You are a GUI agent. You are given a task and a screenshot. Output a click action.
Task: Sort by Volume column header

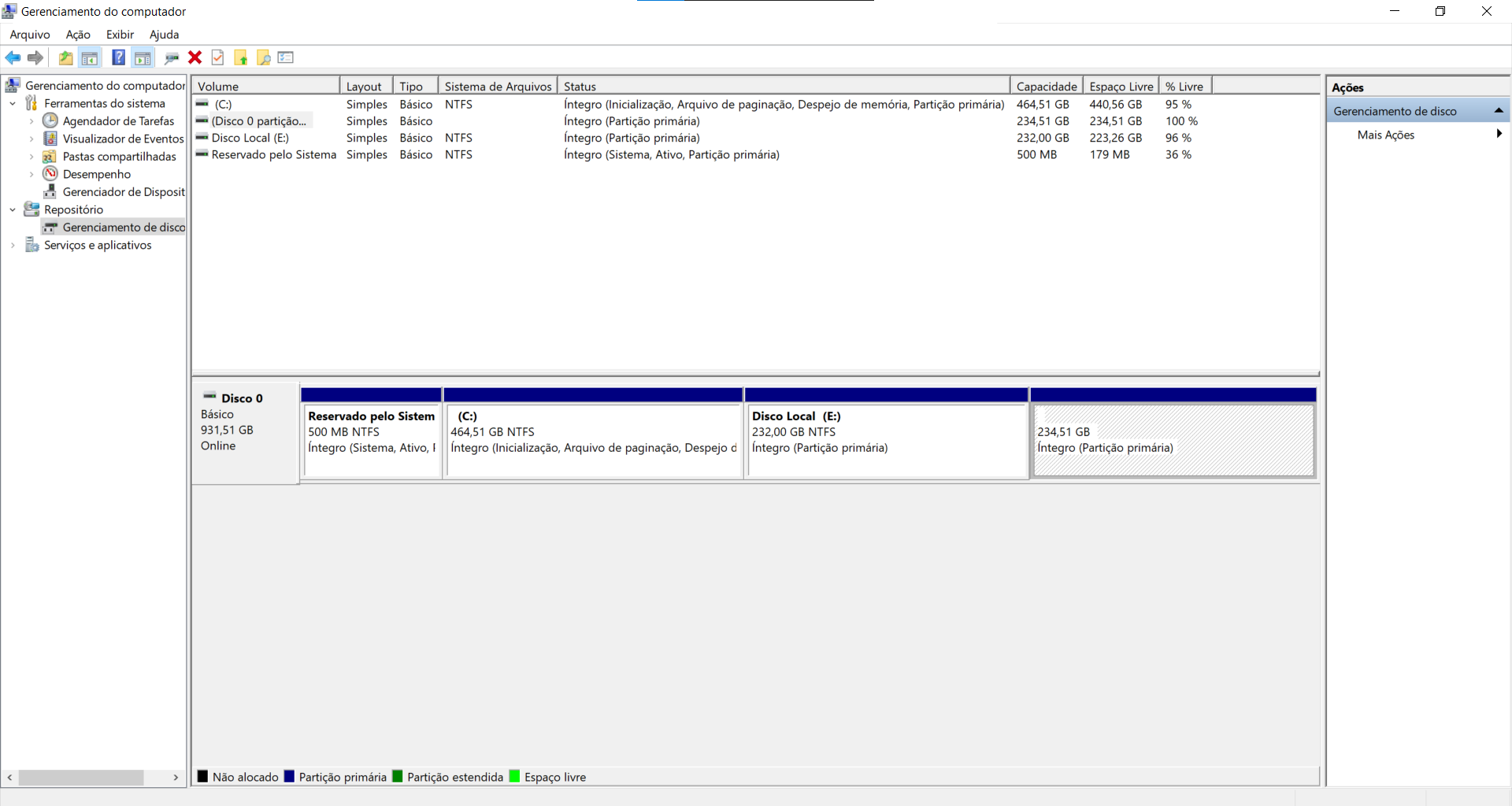pyautogui.click(x=266, y=86)
